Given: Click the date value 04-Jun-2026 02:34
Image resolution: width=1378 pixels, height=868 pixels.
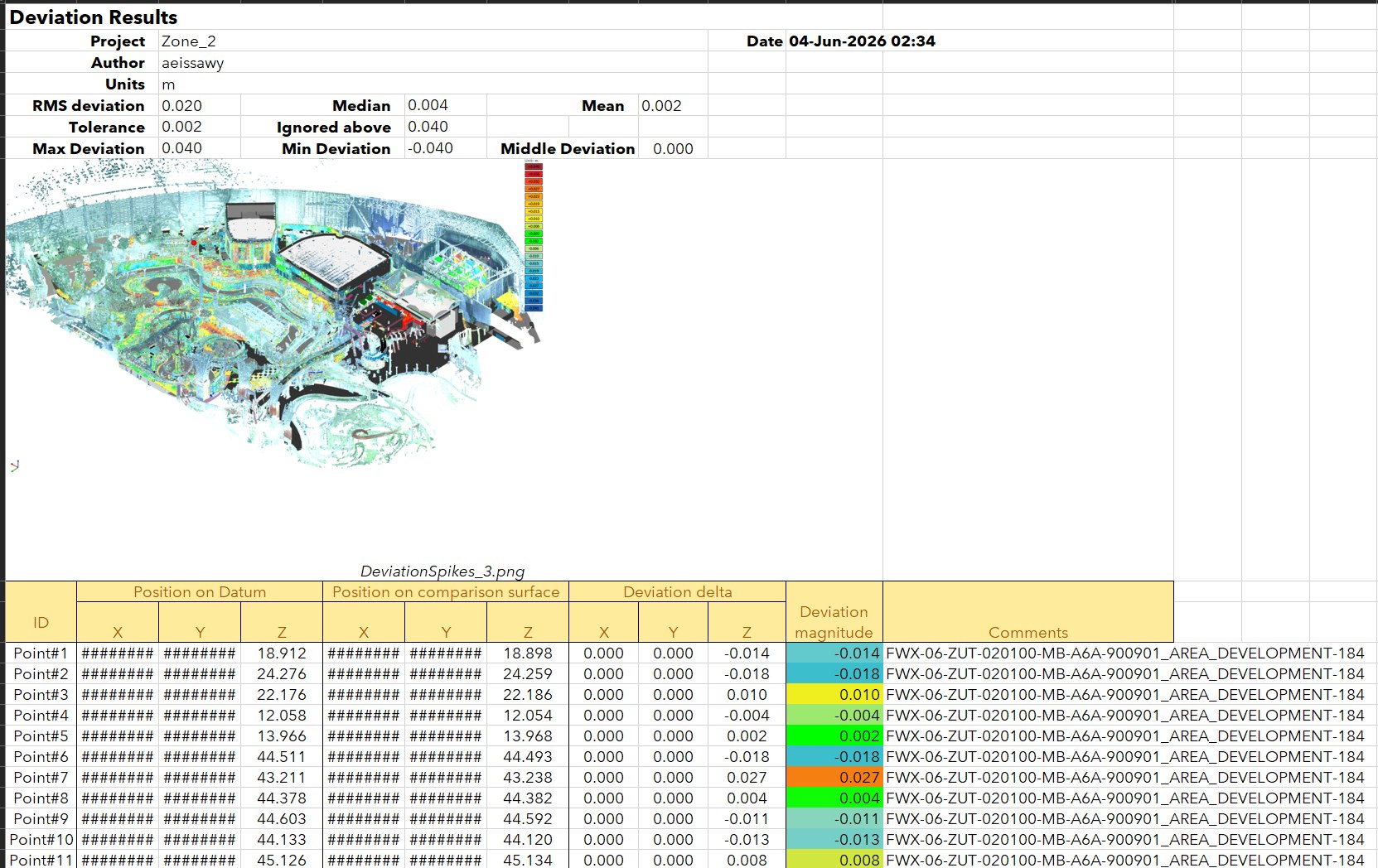Looking at the screenshot, I should pos(862,41).
